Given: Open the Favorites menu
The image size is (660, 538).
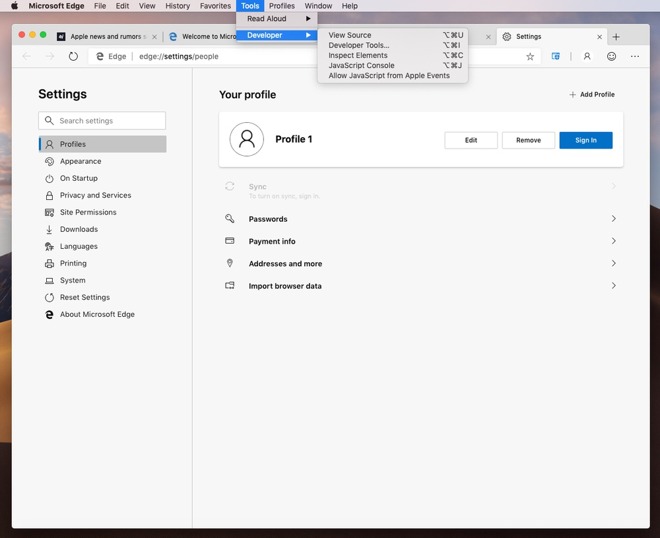Looking at the screenshot, I should click(215, 6).
